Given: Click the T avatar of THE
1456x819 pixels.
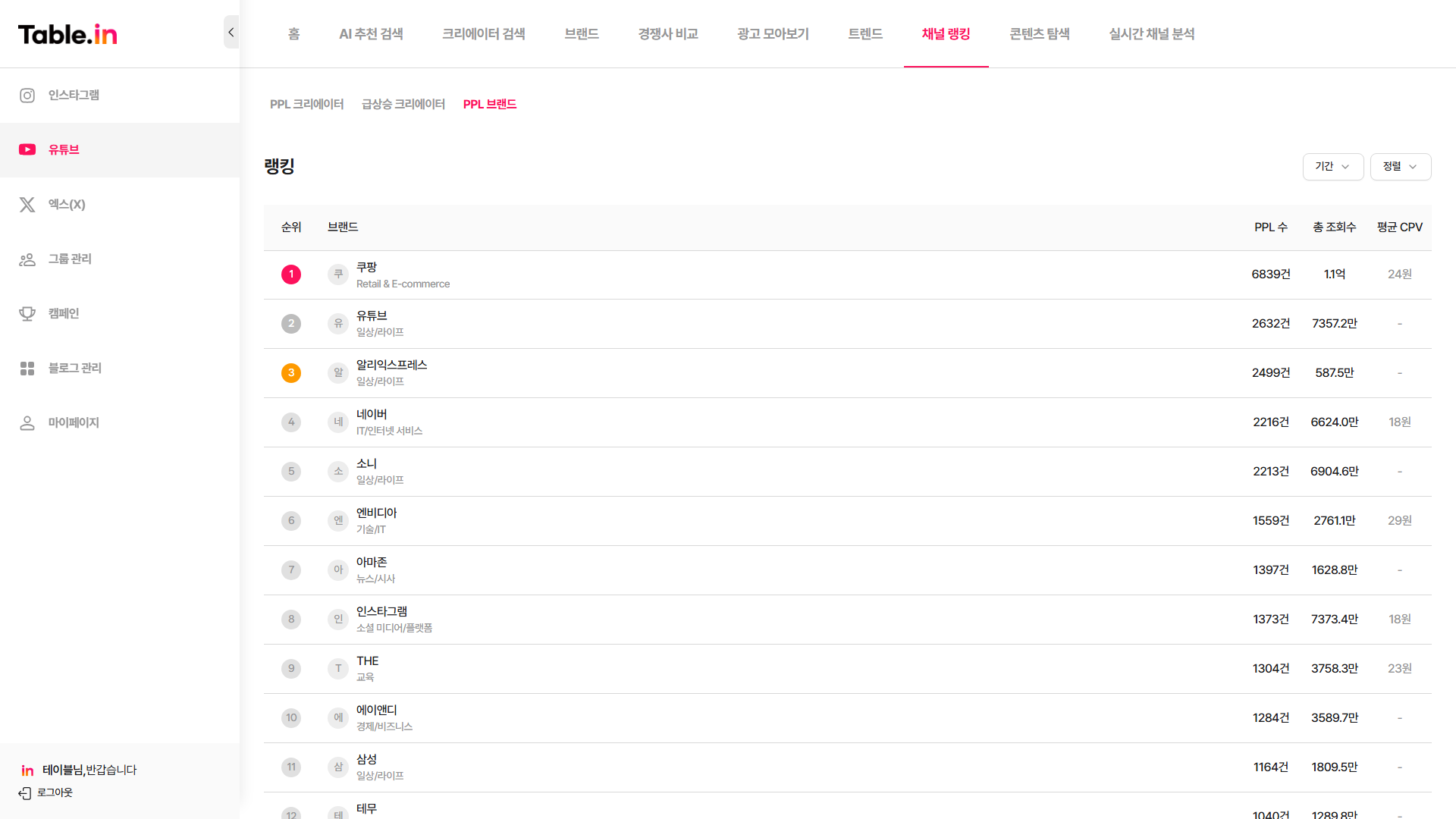Looking at the screenshot, I should (338, 669).
